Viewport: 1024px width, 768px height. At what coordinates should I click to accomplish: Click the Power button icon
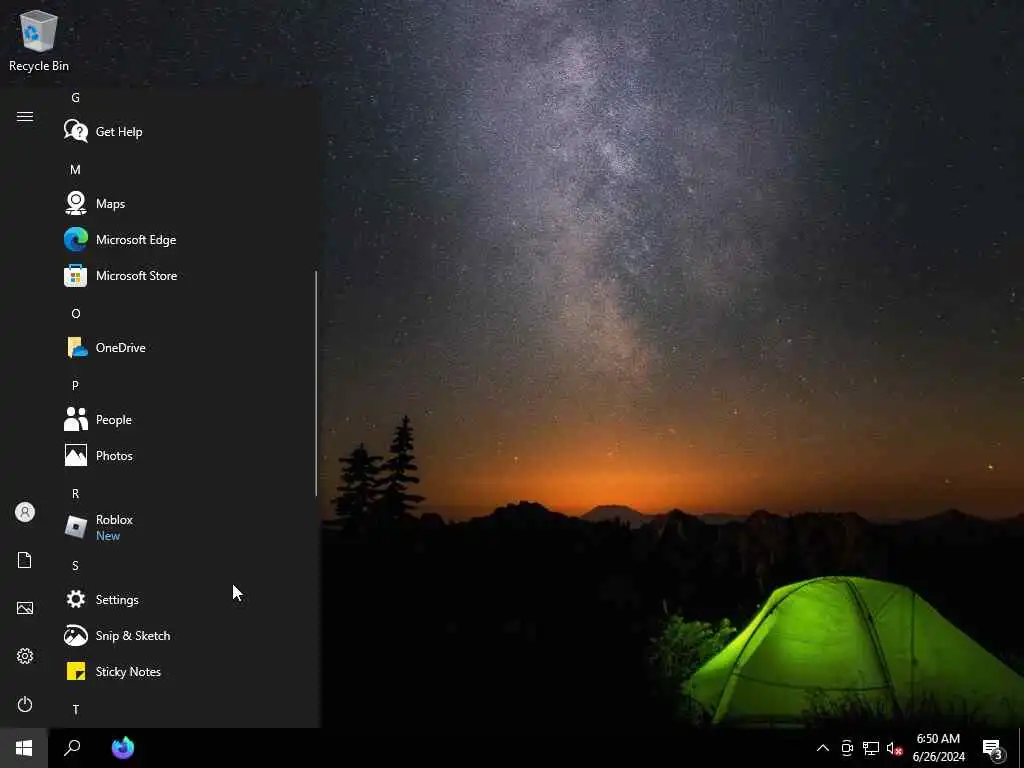tap(25, 704)
